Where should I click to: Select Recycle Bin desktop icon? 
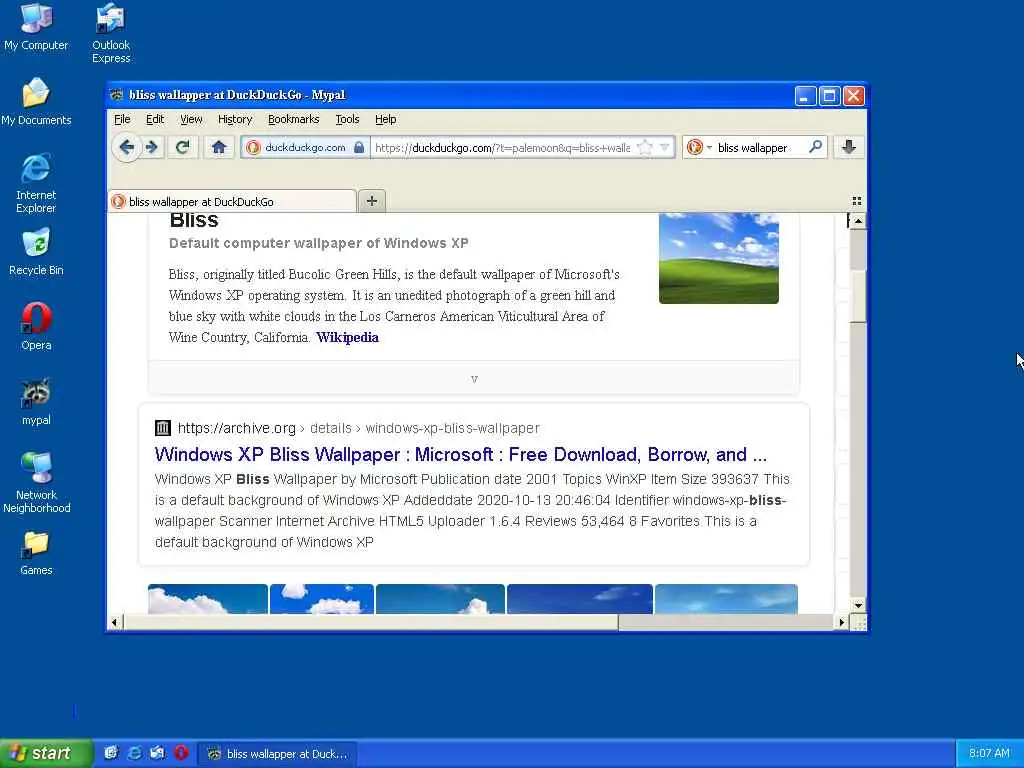pyautogui.click(x=36, y=252)
